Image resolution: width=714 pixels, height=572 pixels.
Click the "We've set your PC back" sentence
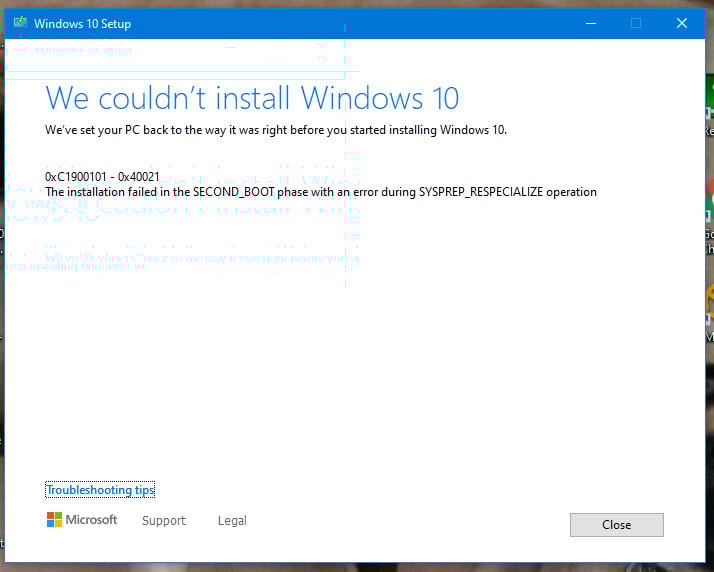coord(276,130)
